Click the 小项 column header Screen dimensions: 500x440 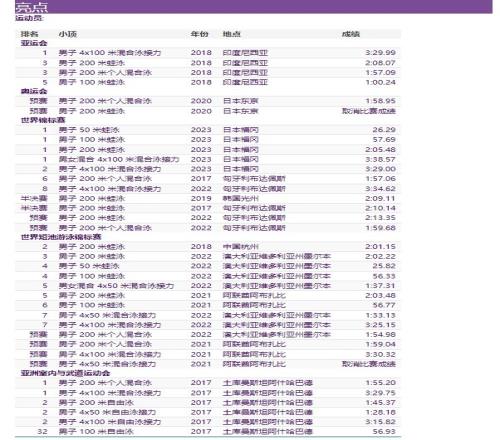(x=68, y=34)
